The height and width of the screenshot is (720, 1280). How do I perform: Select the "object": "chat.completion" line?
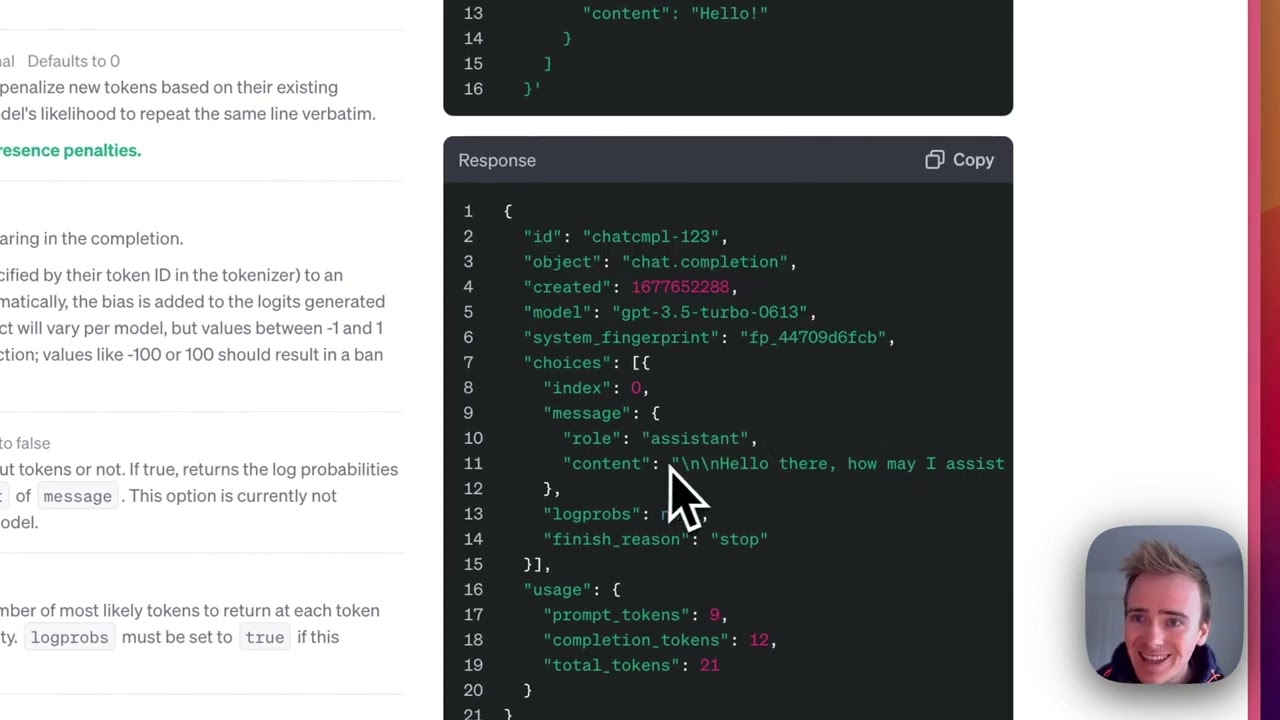point(660,262)
